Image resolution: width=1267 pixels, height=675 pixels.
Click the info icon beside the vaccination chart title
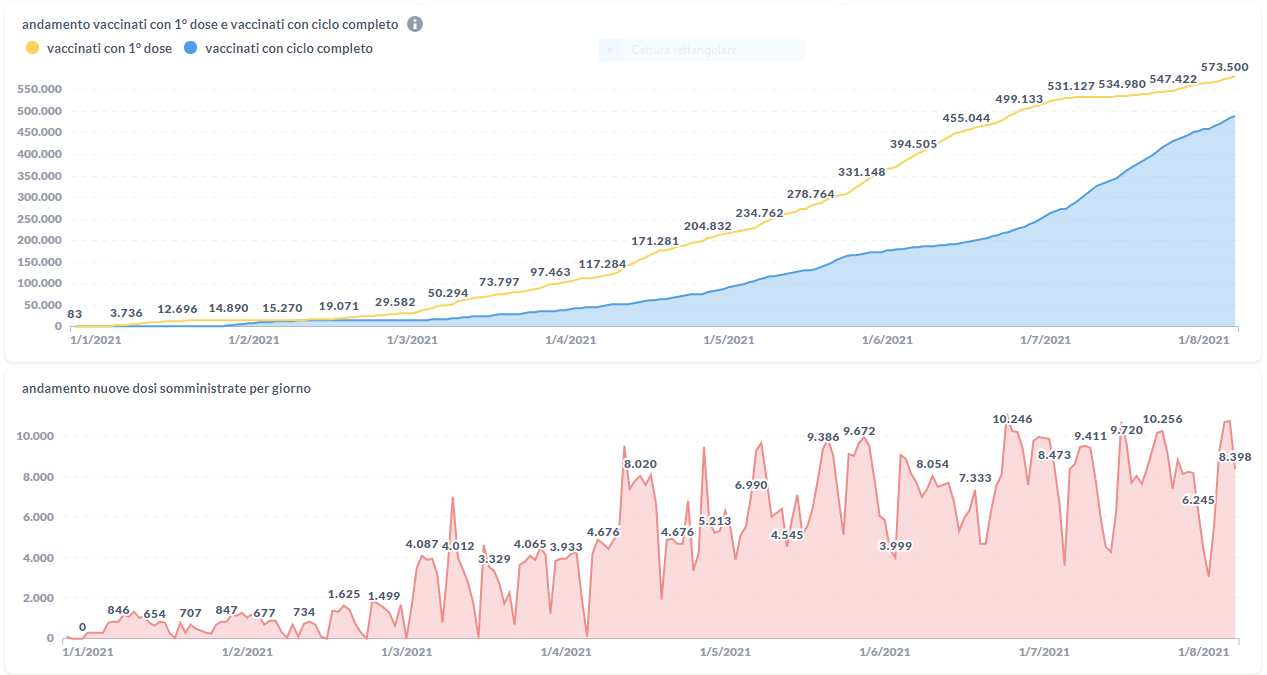point(415,24)
